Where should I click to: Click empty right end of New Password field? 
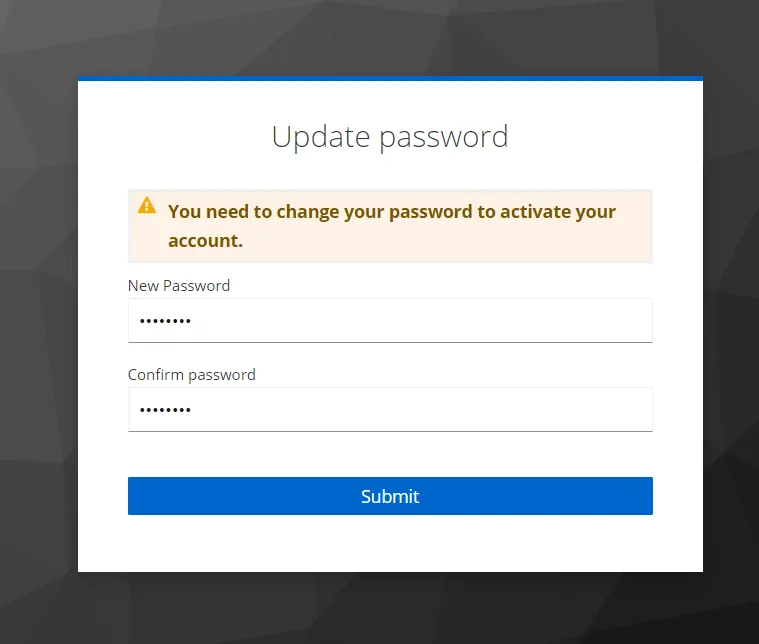[x=581, y=321]
